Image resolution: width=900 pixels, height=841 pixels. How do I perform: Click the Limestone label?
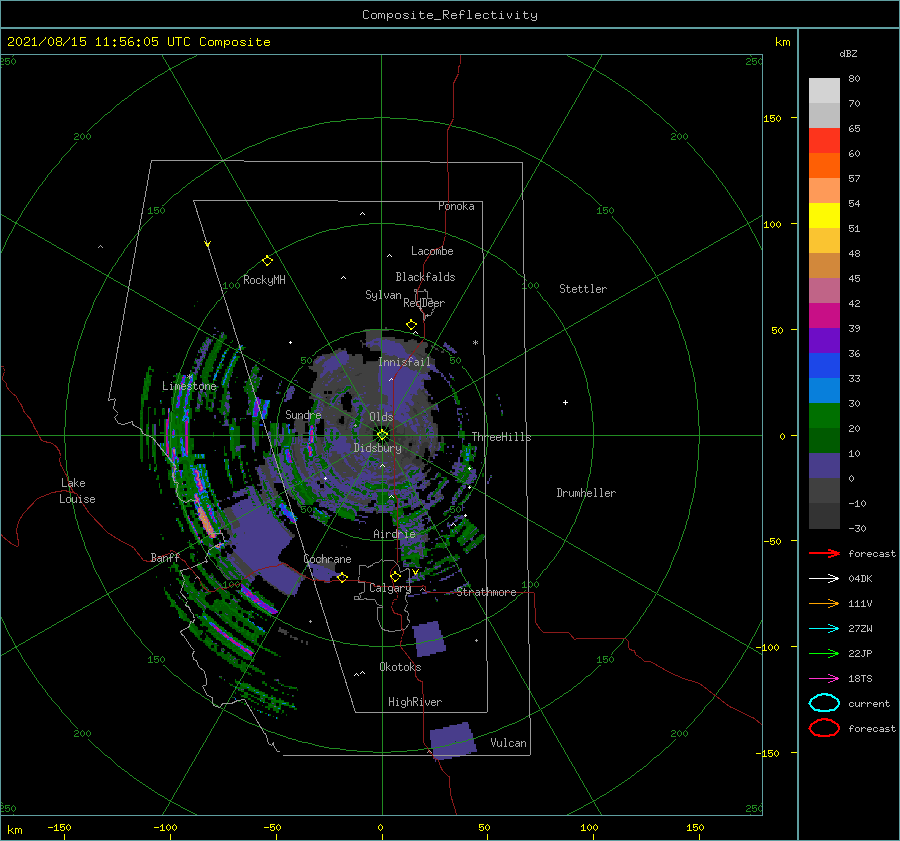[189, 386]
